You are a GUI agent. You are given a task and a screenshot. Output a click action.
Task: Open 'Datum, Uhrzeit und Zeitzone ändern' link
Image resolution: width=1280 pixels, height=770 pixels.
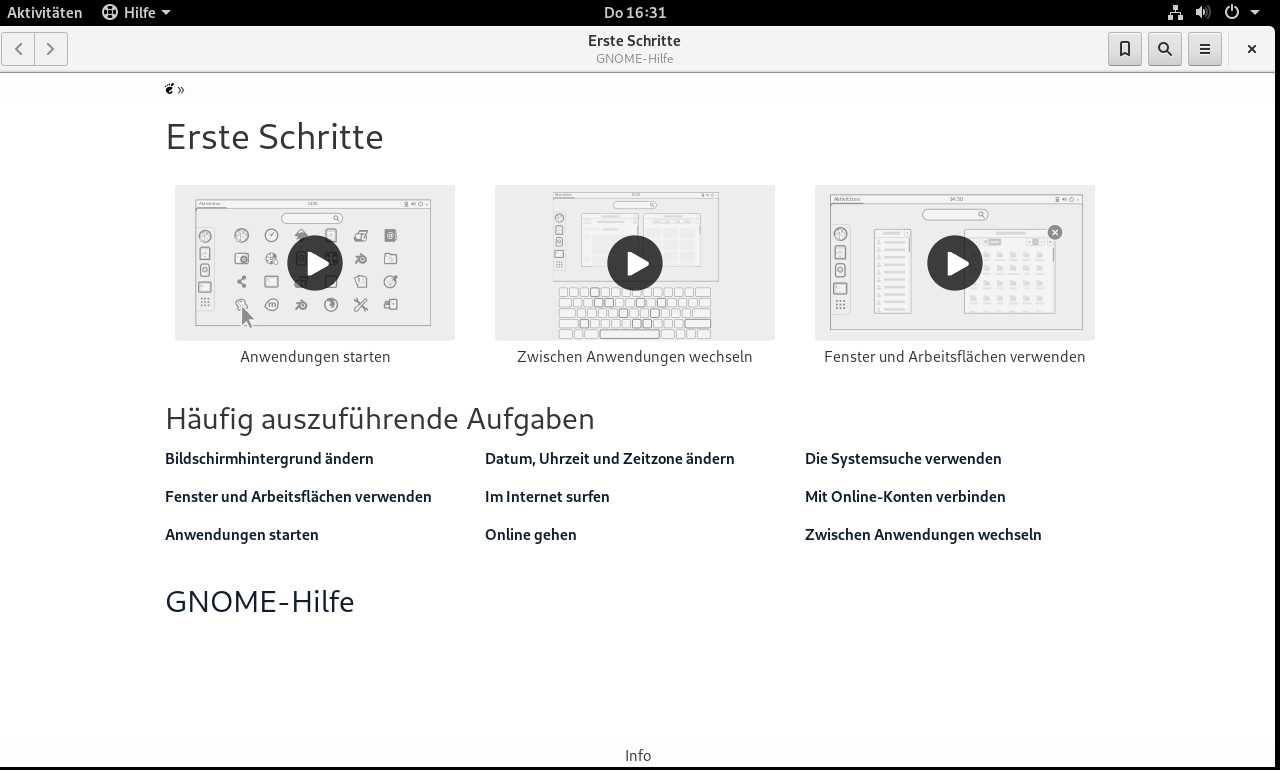(610, 459)
